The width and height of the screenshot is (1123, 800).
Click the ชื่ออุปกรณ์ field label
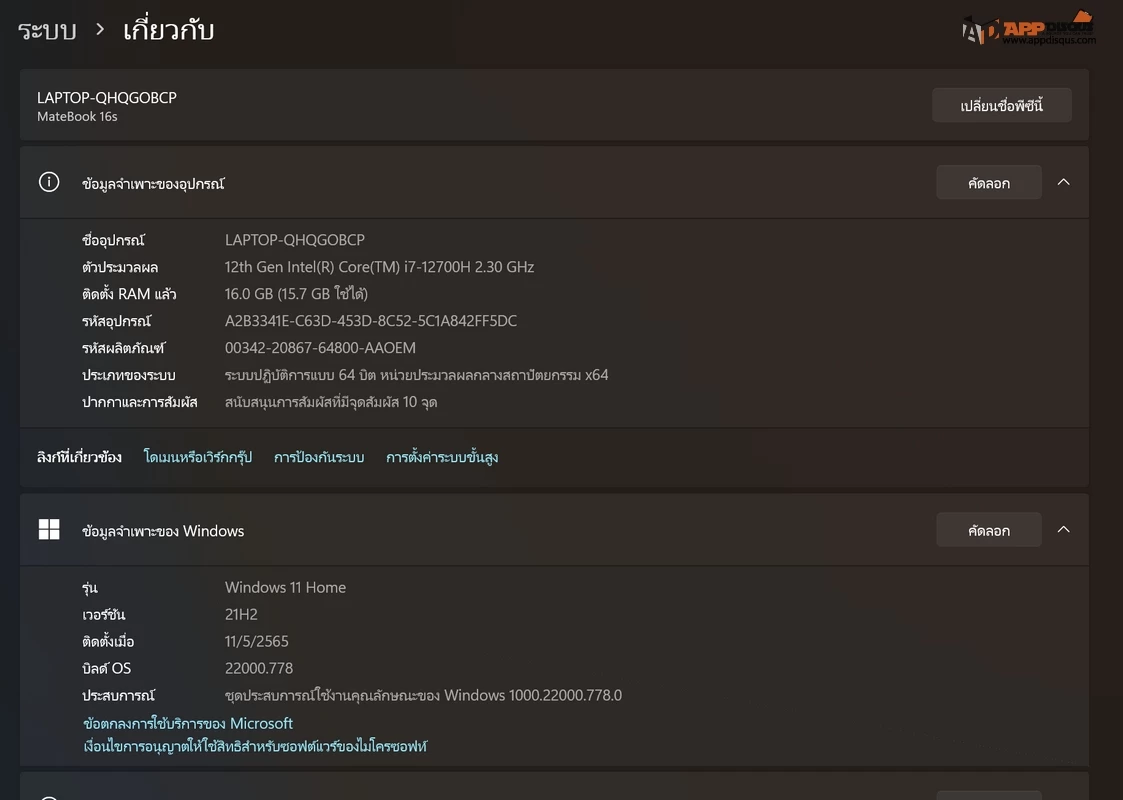coord(113,240)
